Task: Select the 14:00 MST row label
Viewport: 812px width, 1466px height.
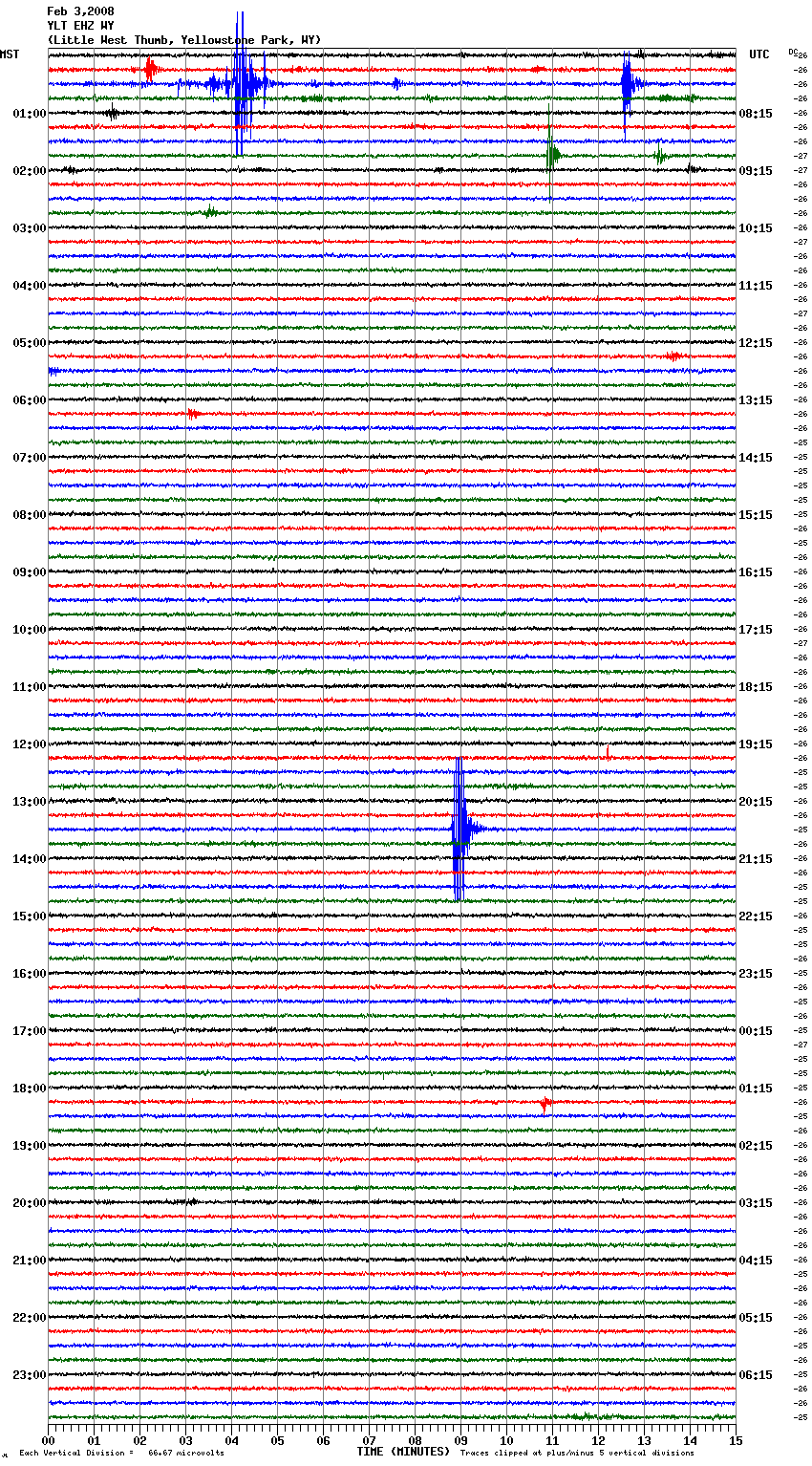Action: pyautogui.click(x=30, y=859)
